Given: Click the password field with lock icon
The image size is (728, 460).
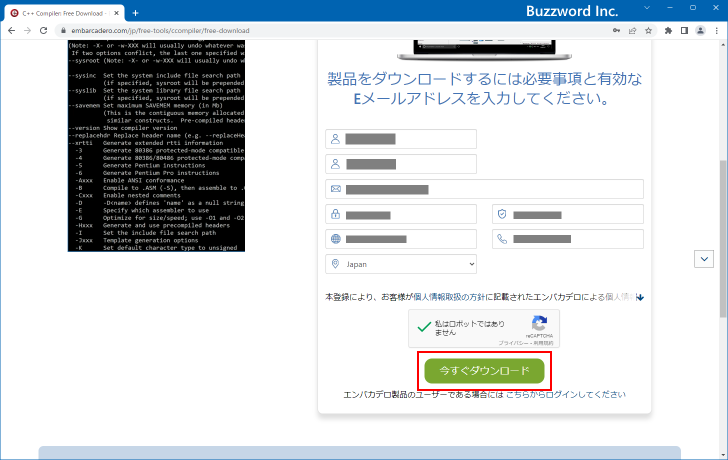Looking at the screenshot, I should point(401,214).
